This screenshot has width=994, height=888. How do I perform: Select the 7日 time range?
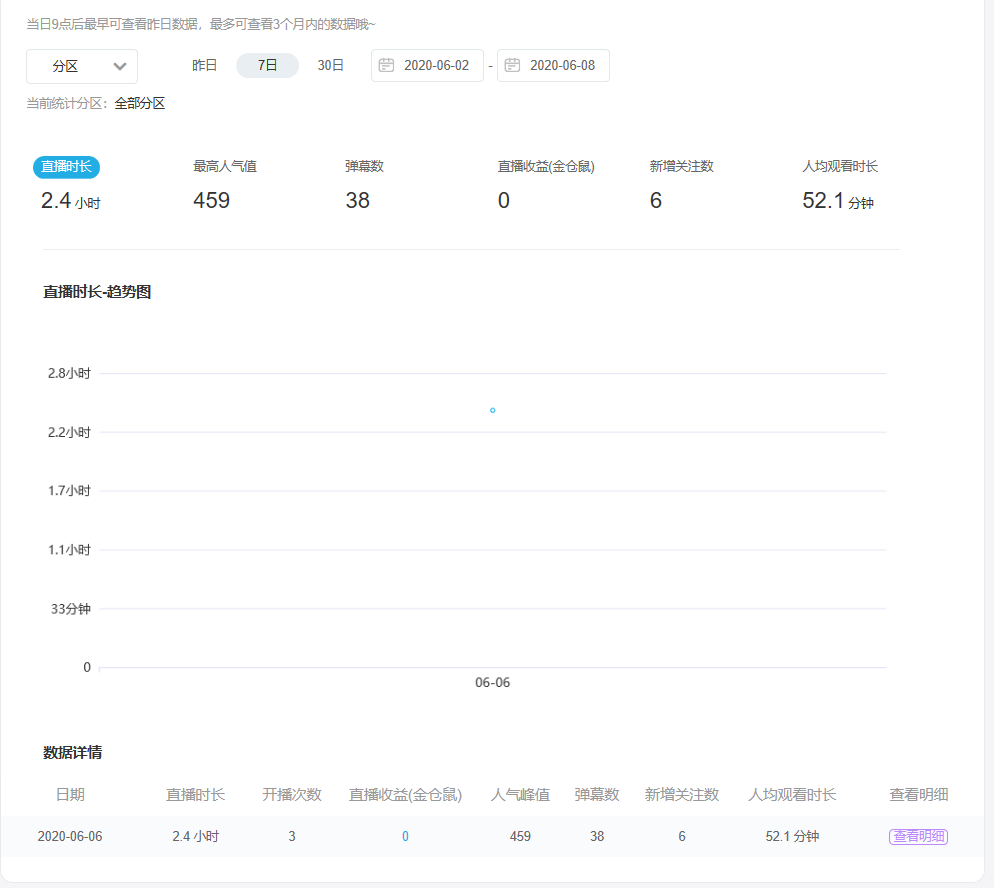click(x=267, y=65)
